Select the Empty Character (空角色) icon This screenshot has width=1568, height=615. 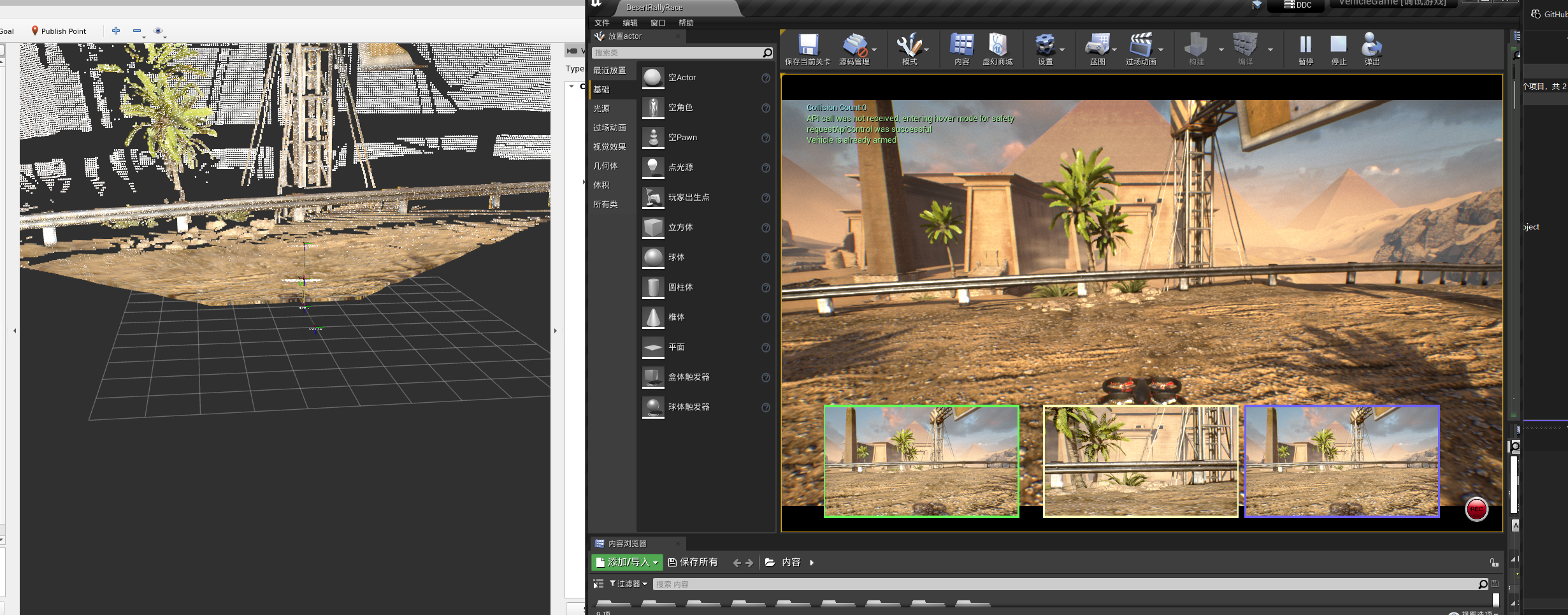653,108
